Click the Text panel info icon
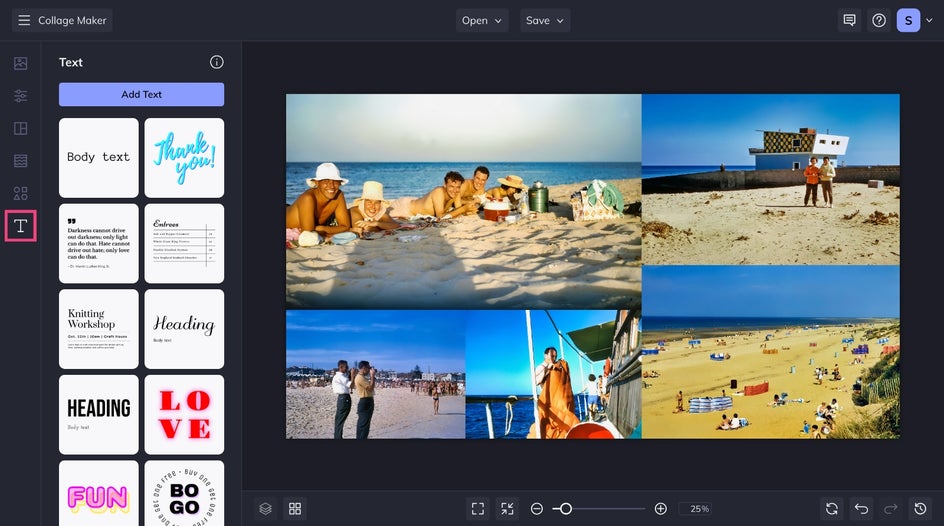944x526 pixels. tap(217, 62)
